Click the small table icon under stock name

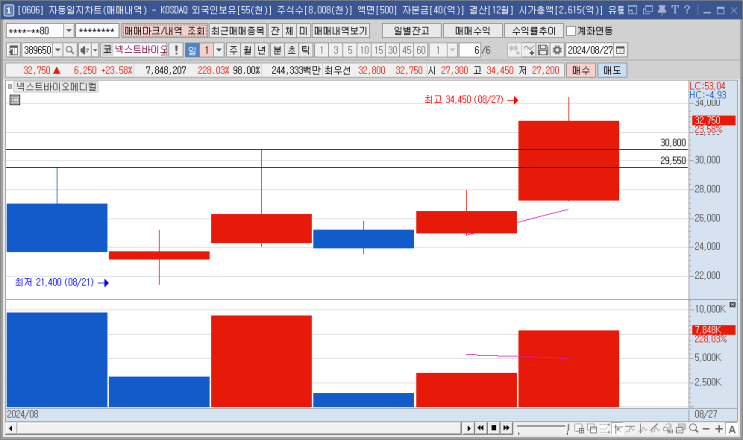[15, 99]
